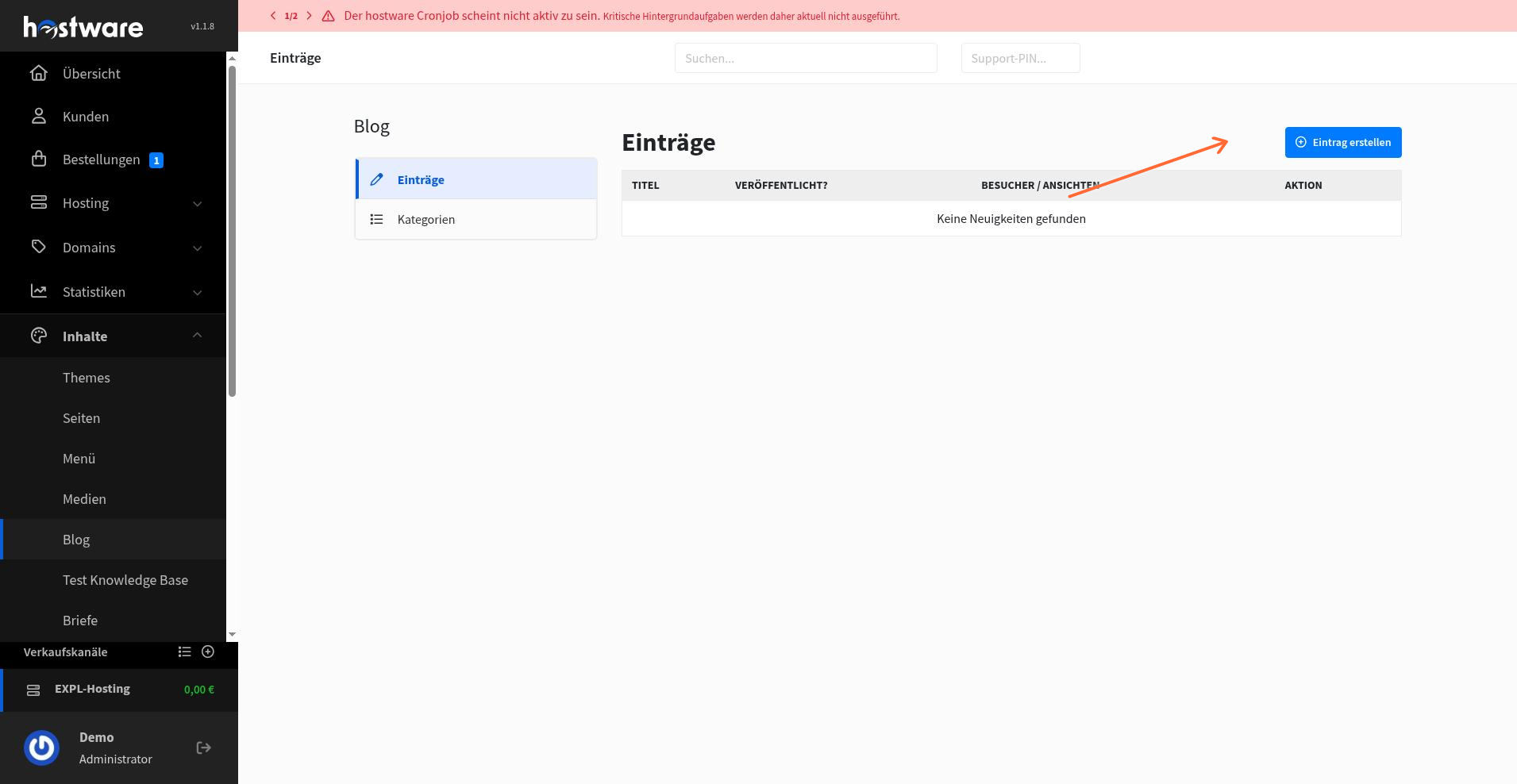Click the Demo user avatar
The height and width of the screenshot is (784, 1517).
point(41,747)
